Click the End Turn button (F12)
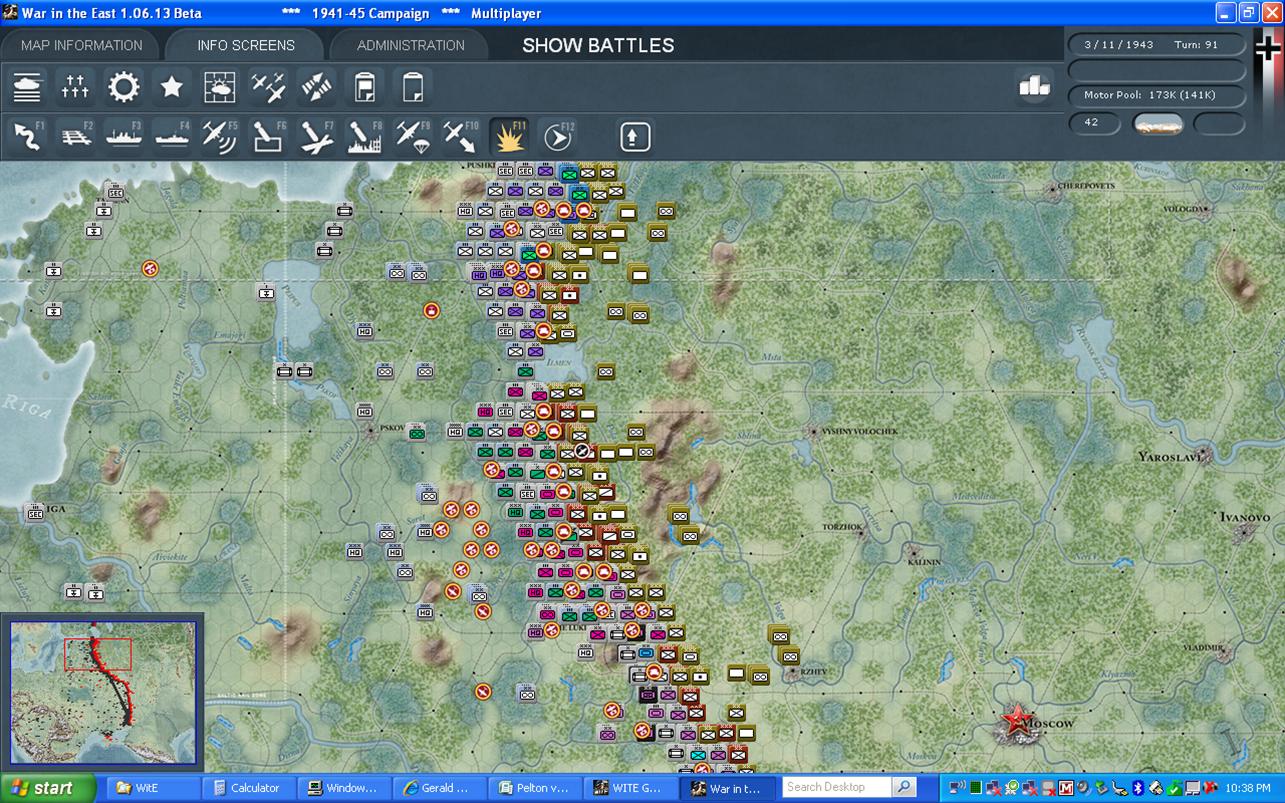The height and width of the screenshot is (803, 1285). click(557, 136)
